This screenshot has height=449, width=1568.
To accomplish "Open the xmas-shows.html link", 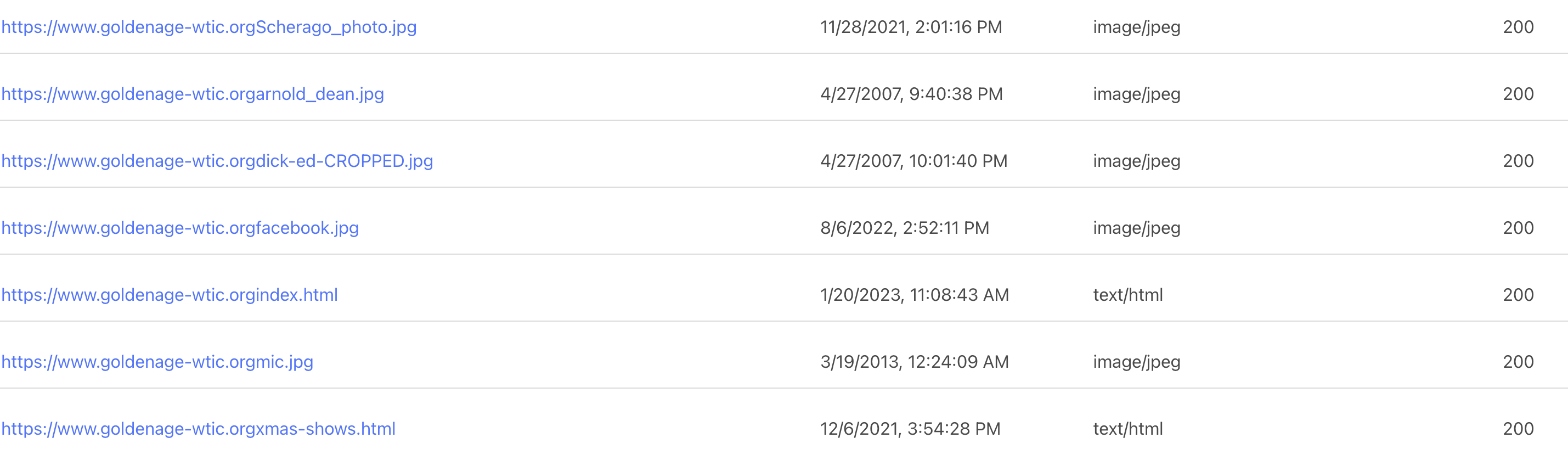I will 199,429.
